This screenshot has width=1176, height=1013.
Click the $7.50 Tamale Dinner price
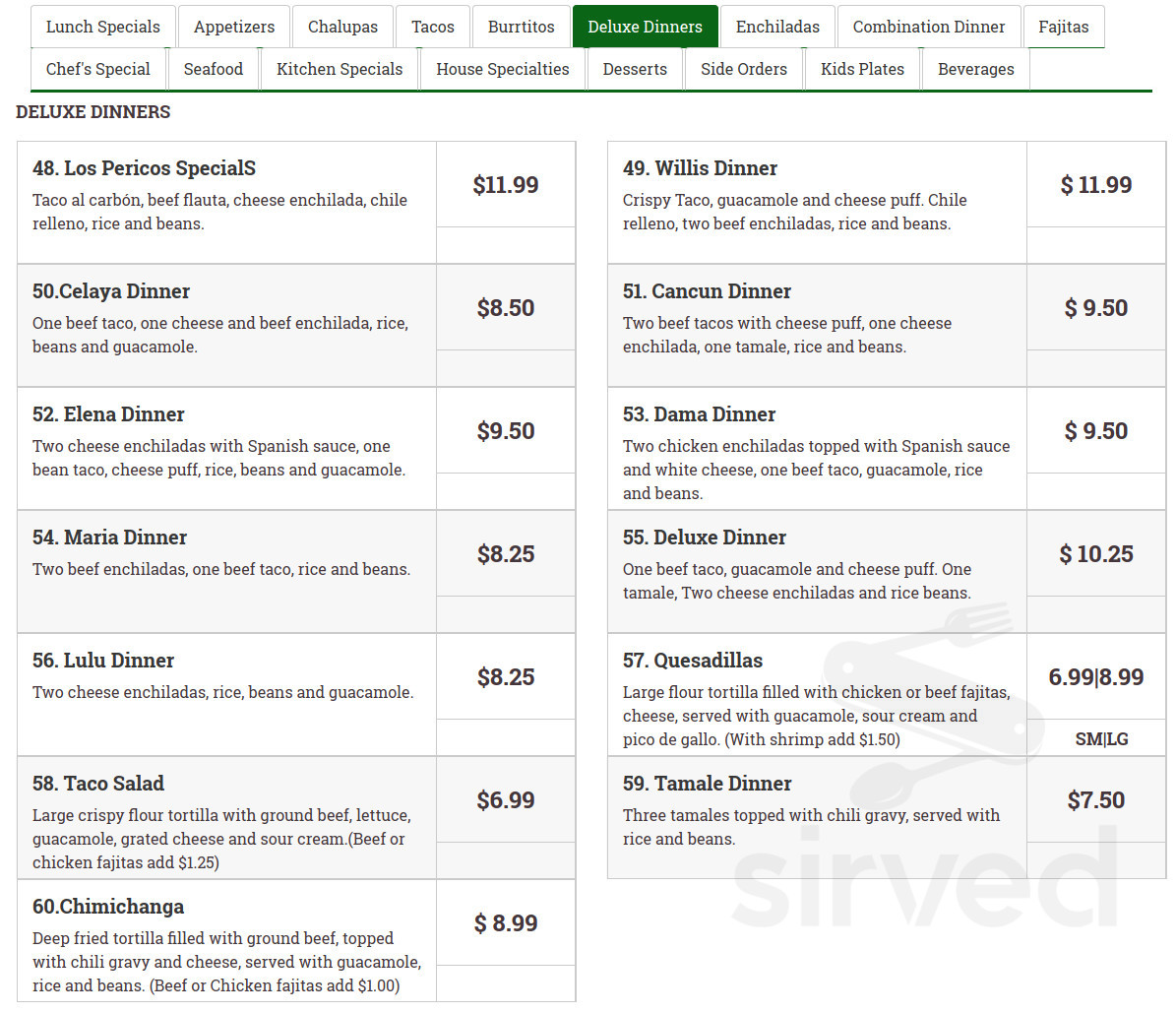click(x=1096, y=800)
